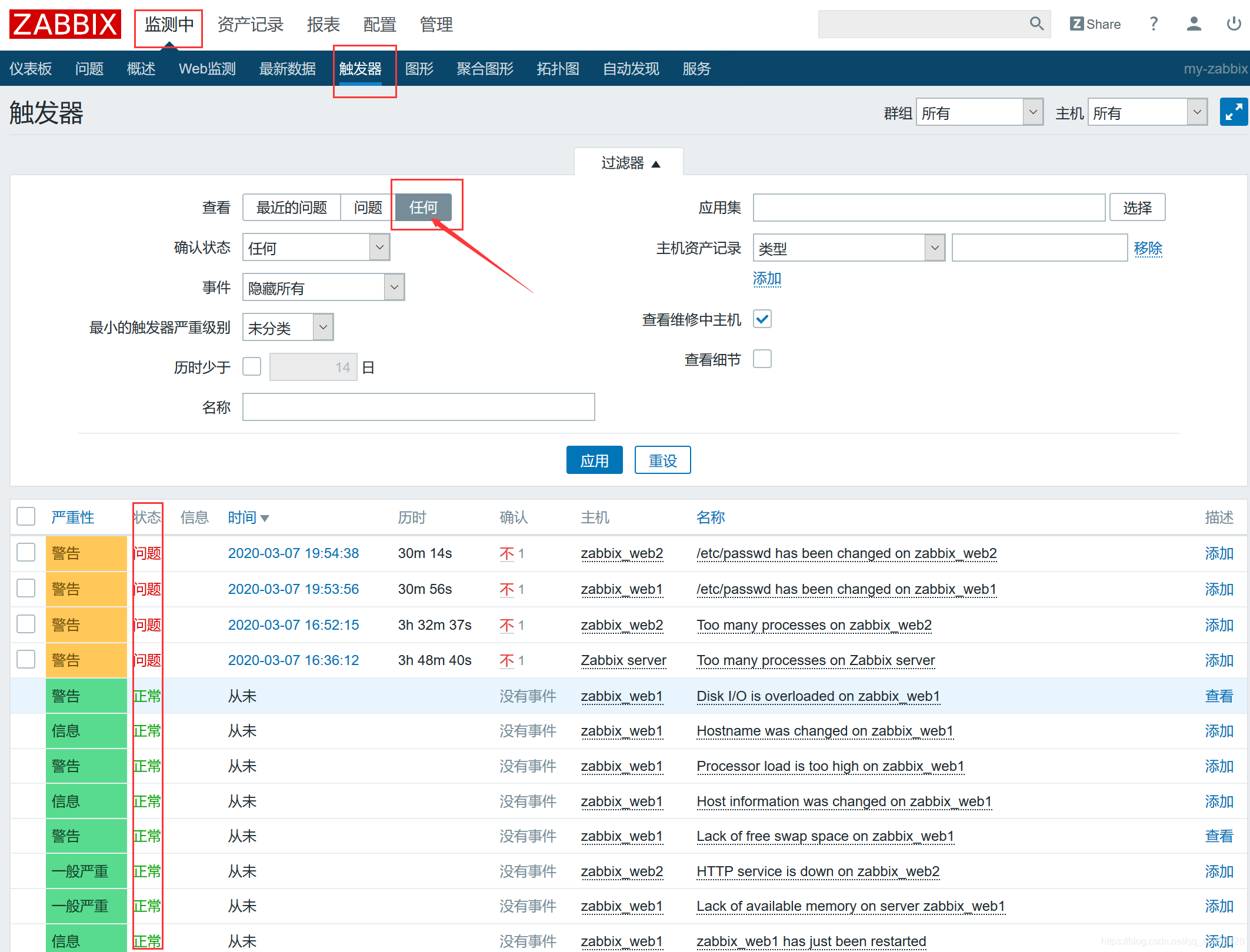Enable the 历时少于 checkbox
1250x952 pixels.
252,366
